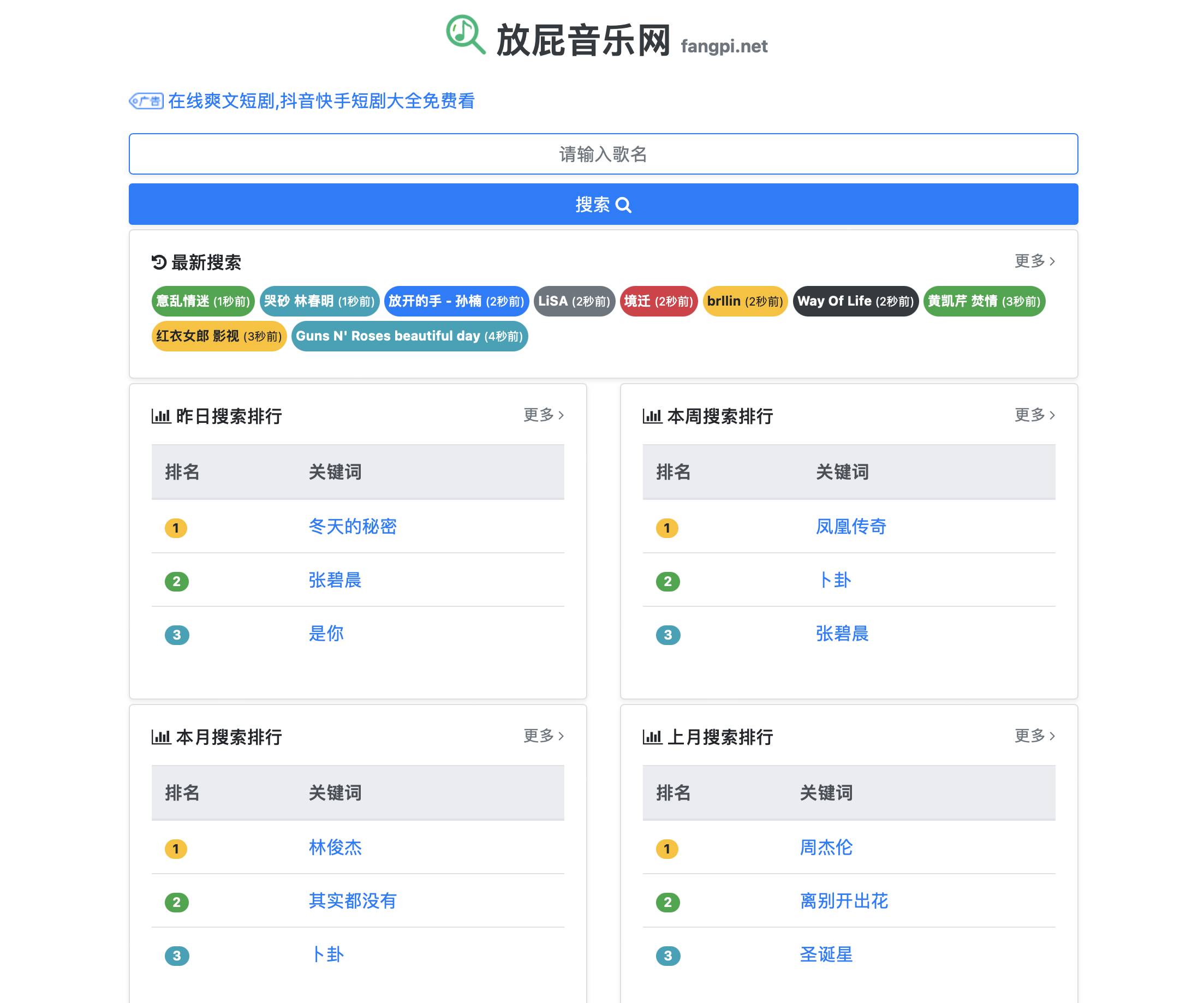Image resolution: width=1204 pixels, height=1003 pixels.
Task: Open the 在线爽文短剧 advertisement link
Action: tap(321, 102)
